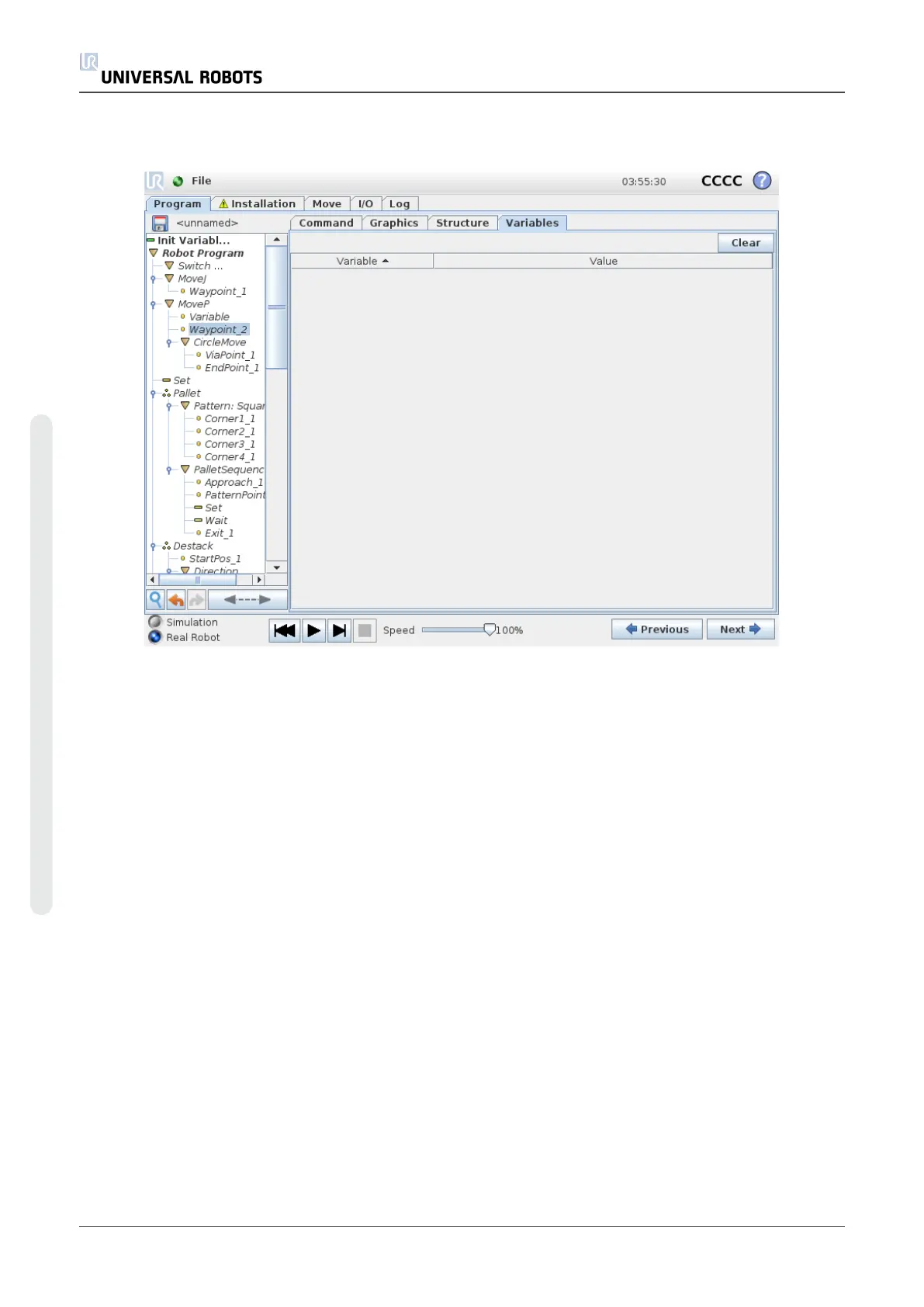Open the Installation tab
This screenshot has height=1307, width=924.
coord(257,204)
